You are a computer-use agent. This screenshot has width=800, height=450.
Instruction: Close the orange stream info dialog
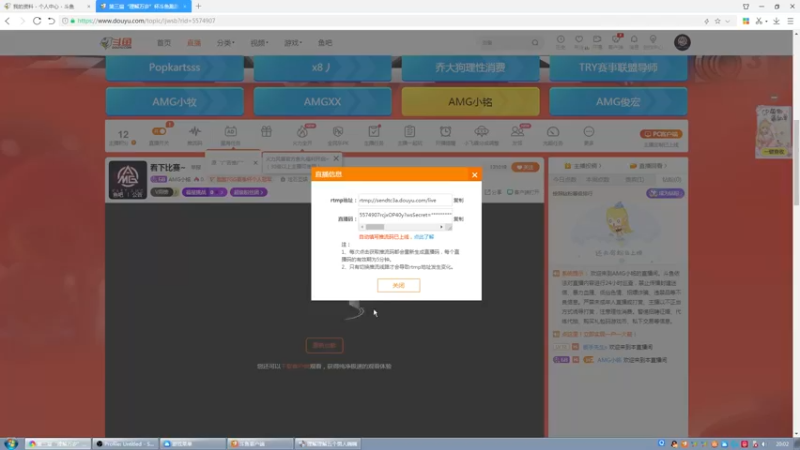474,174
